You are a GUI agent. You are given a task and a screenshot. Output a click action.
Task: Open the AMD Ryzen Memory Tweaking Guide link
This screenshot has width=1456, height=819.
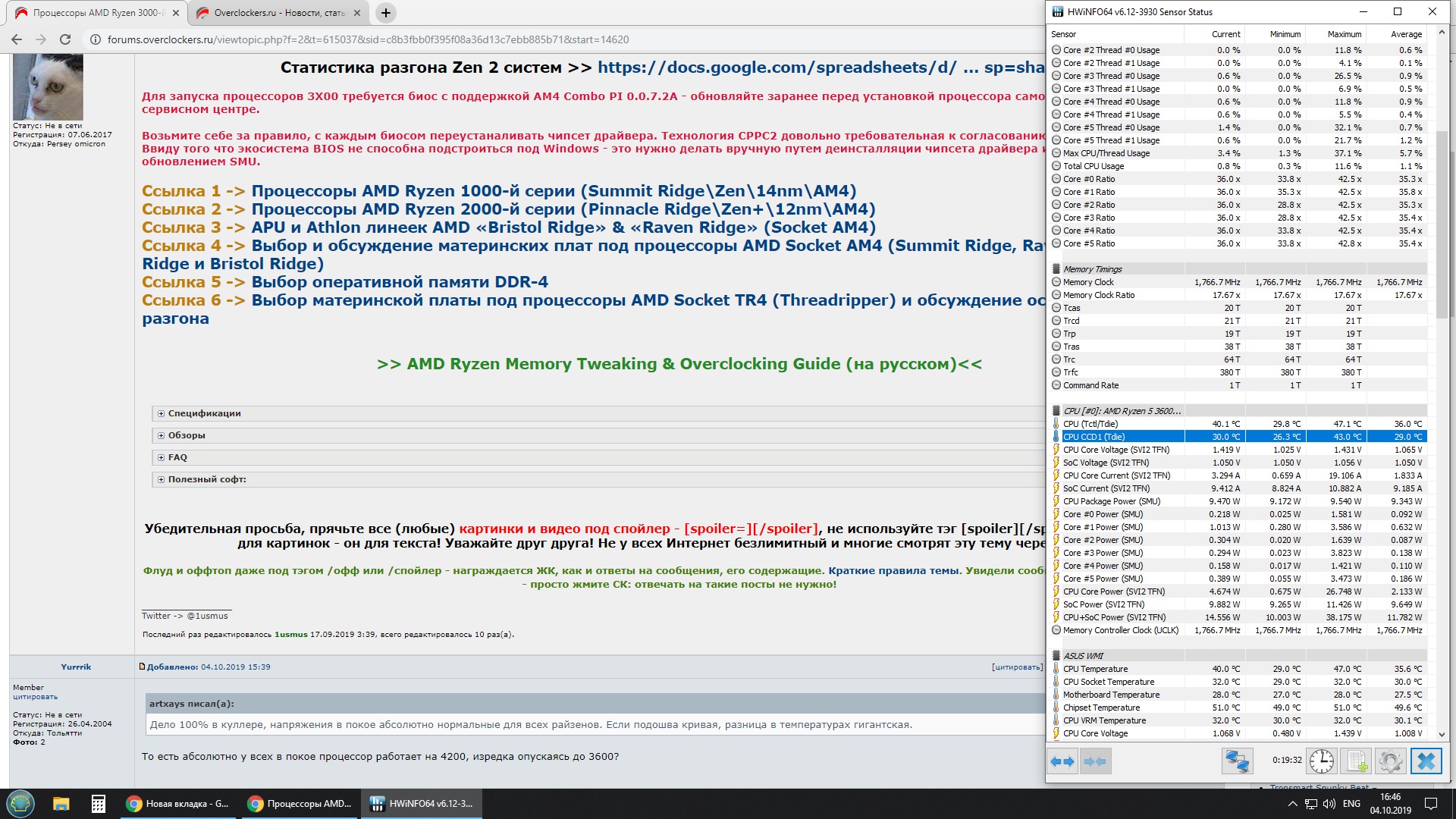(679, 364)
